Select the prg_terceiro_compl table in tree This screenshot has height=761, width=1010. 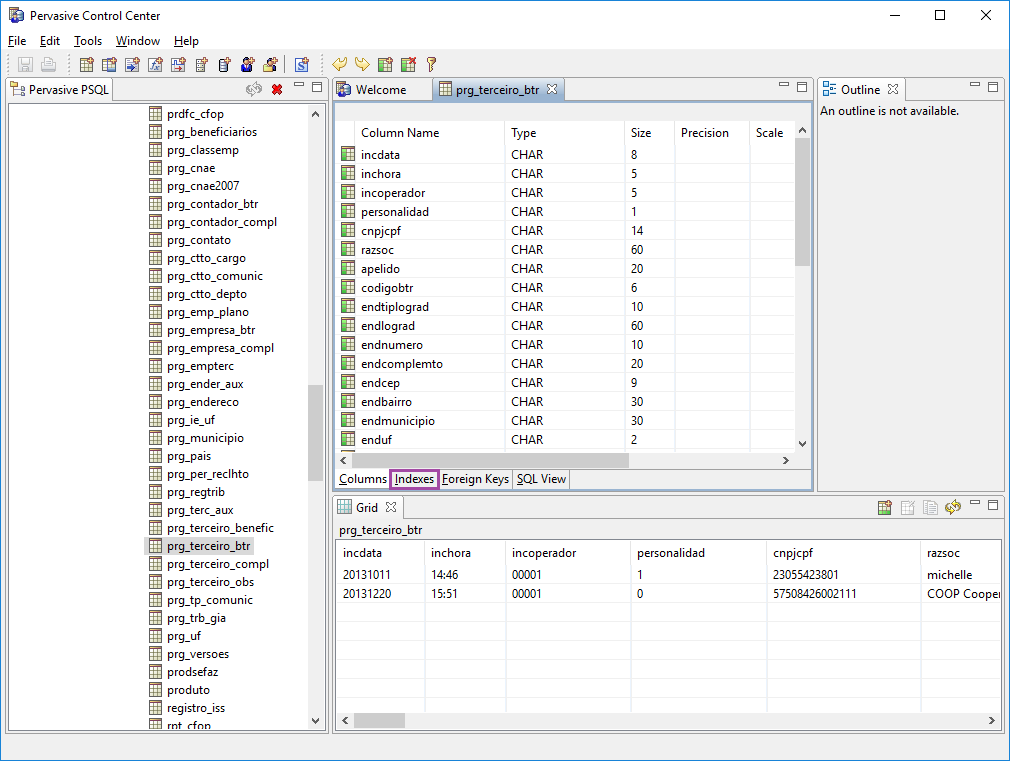tap(218, 564)
